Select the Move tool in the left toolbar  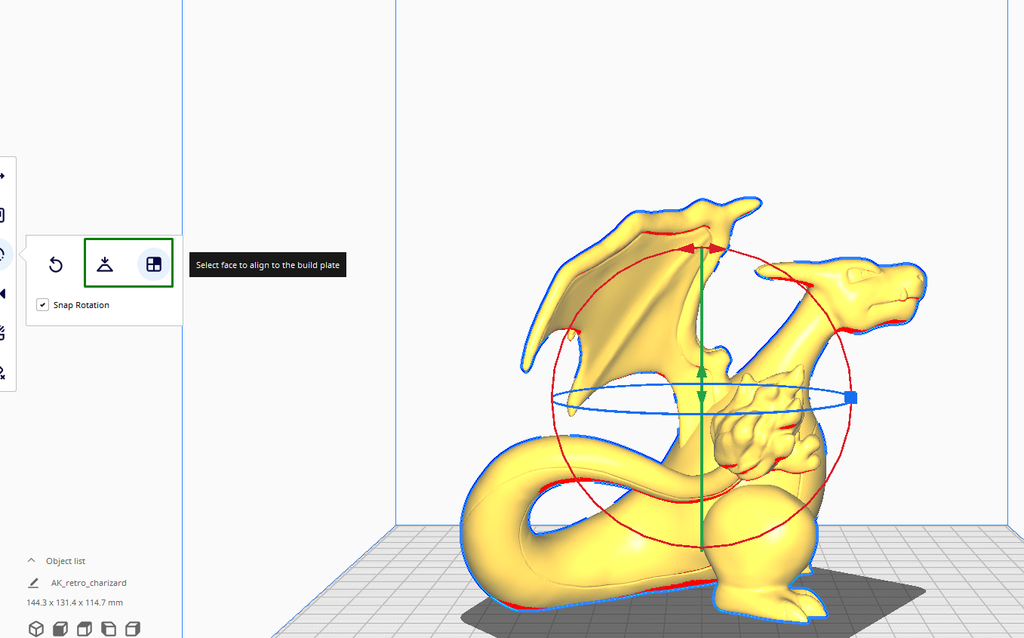tap(5, 177)
